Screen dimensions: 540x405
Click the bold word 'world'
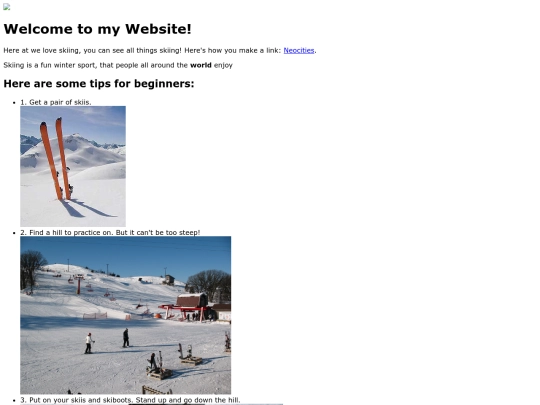pos(201,65)
